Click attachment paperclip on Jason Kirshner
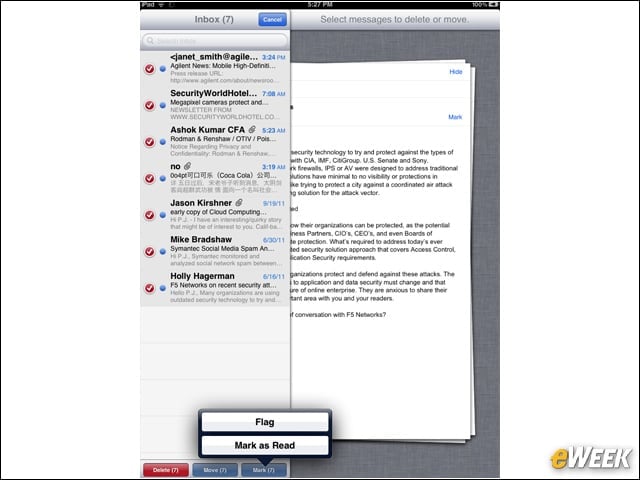This screenshot has width=640, height=480. point(239,202)
